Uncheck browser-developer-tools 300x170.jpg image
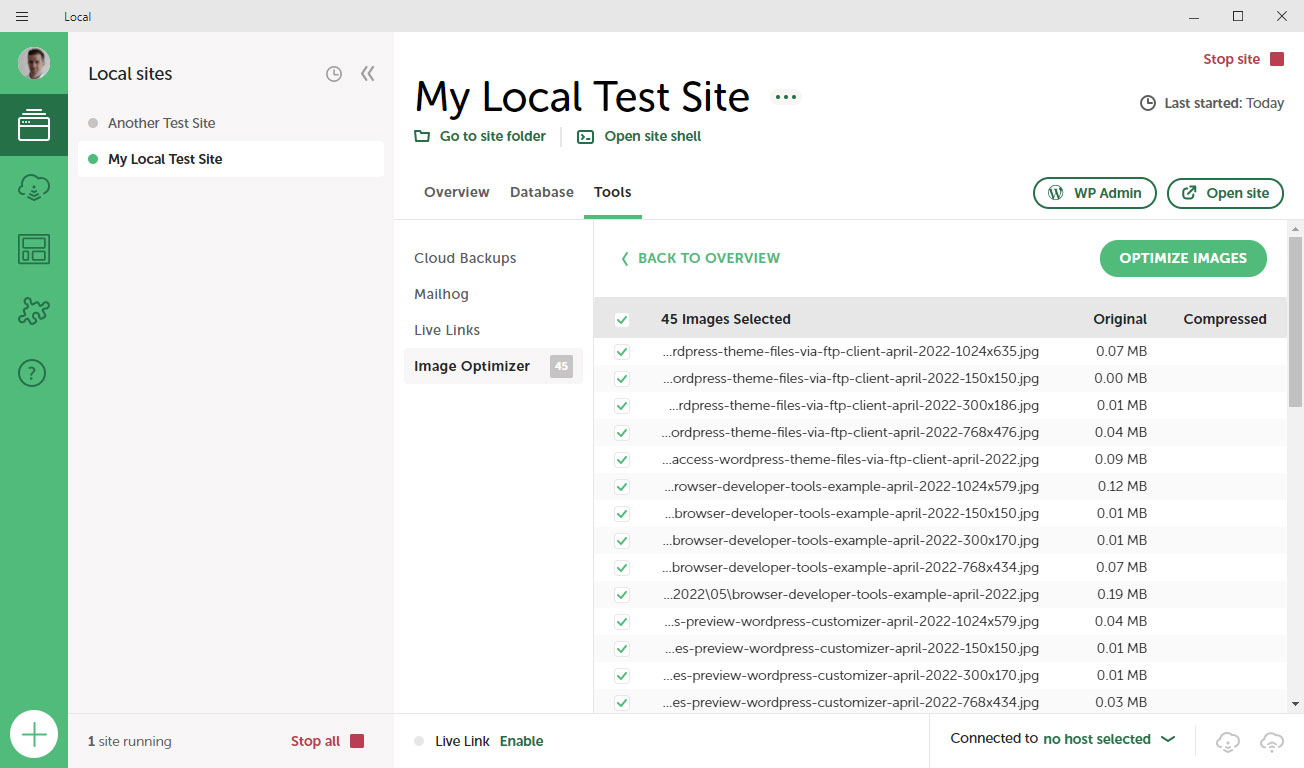1304x768 pixels. 622,541
